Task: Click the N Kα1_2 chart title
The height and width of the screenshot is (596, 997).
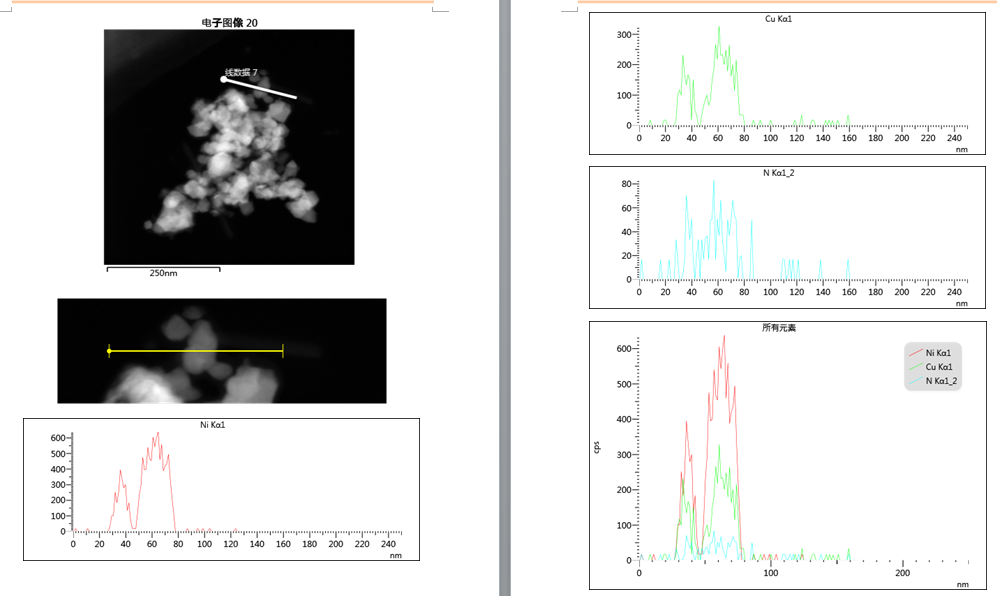Action: pyautogui.click(x=779, y=173)
